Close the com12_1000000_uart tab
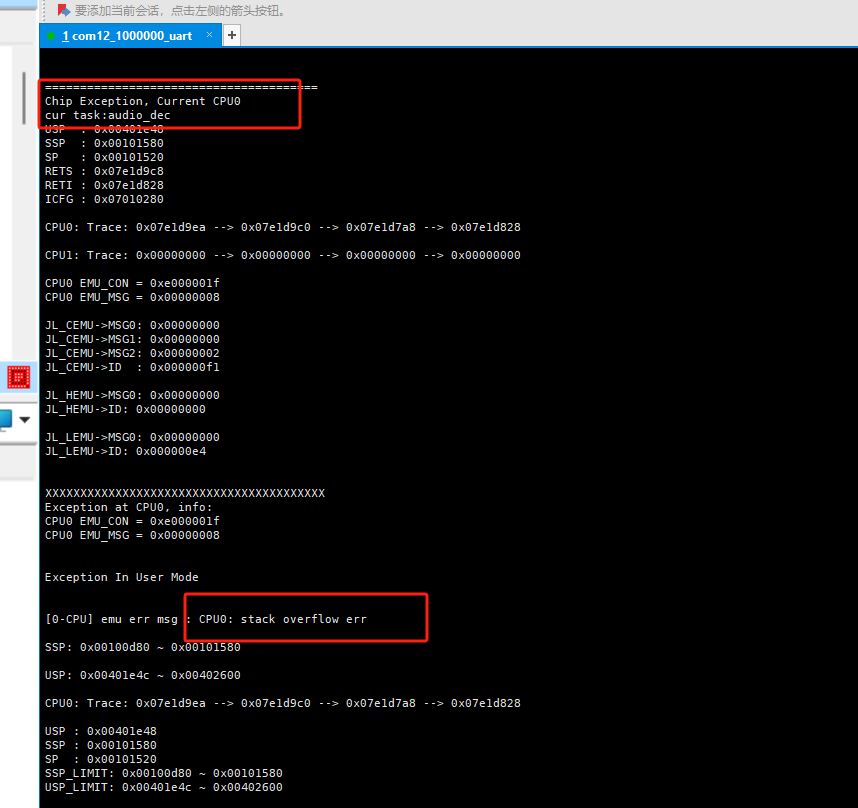 pyautogui.click(x=209, y=35)
